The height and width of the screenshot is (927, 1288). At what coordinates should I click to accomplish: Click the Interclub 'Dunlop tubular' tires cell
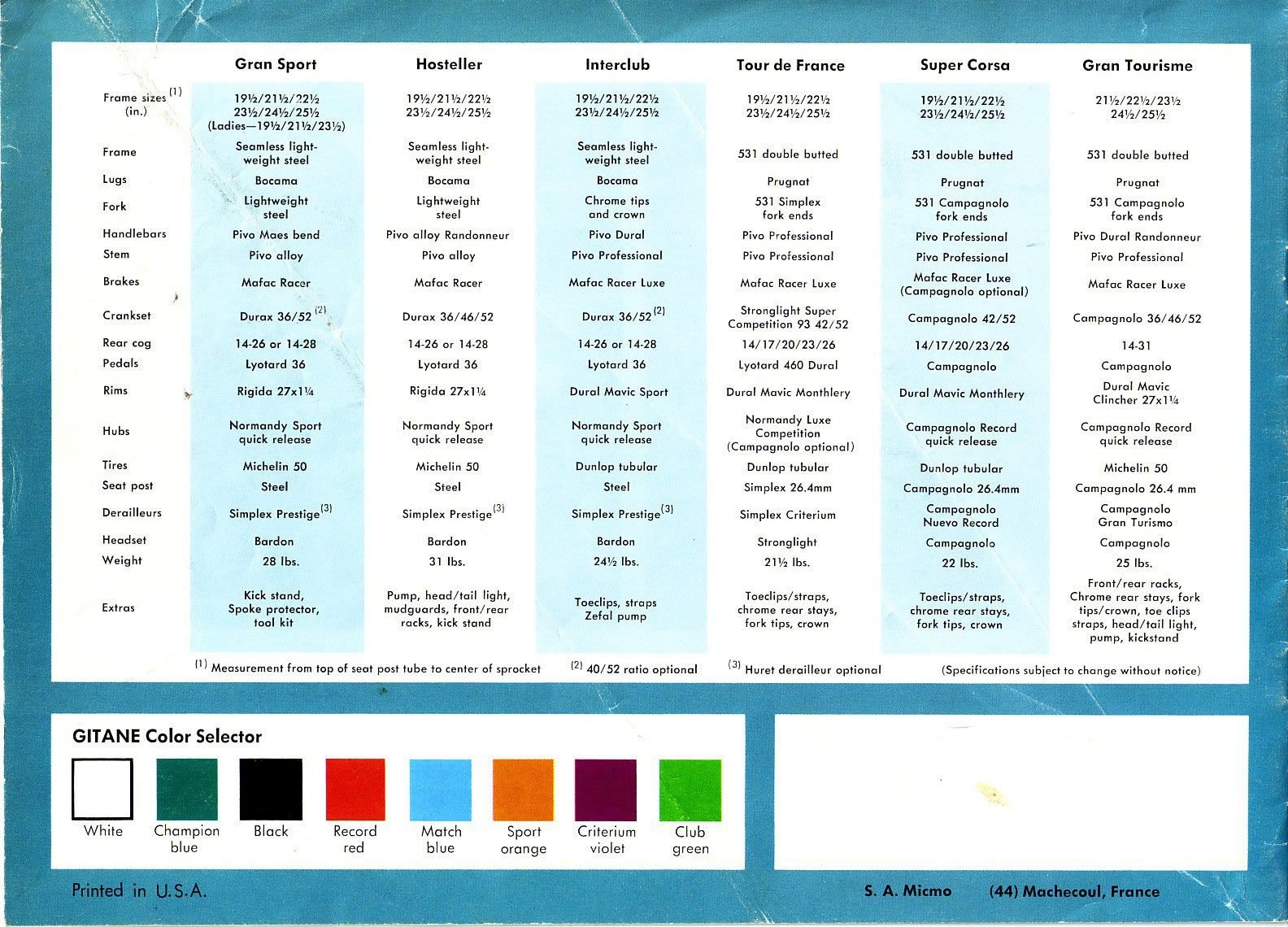pos(616,467)
